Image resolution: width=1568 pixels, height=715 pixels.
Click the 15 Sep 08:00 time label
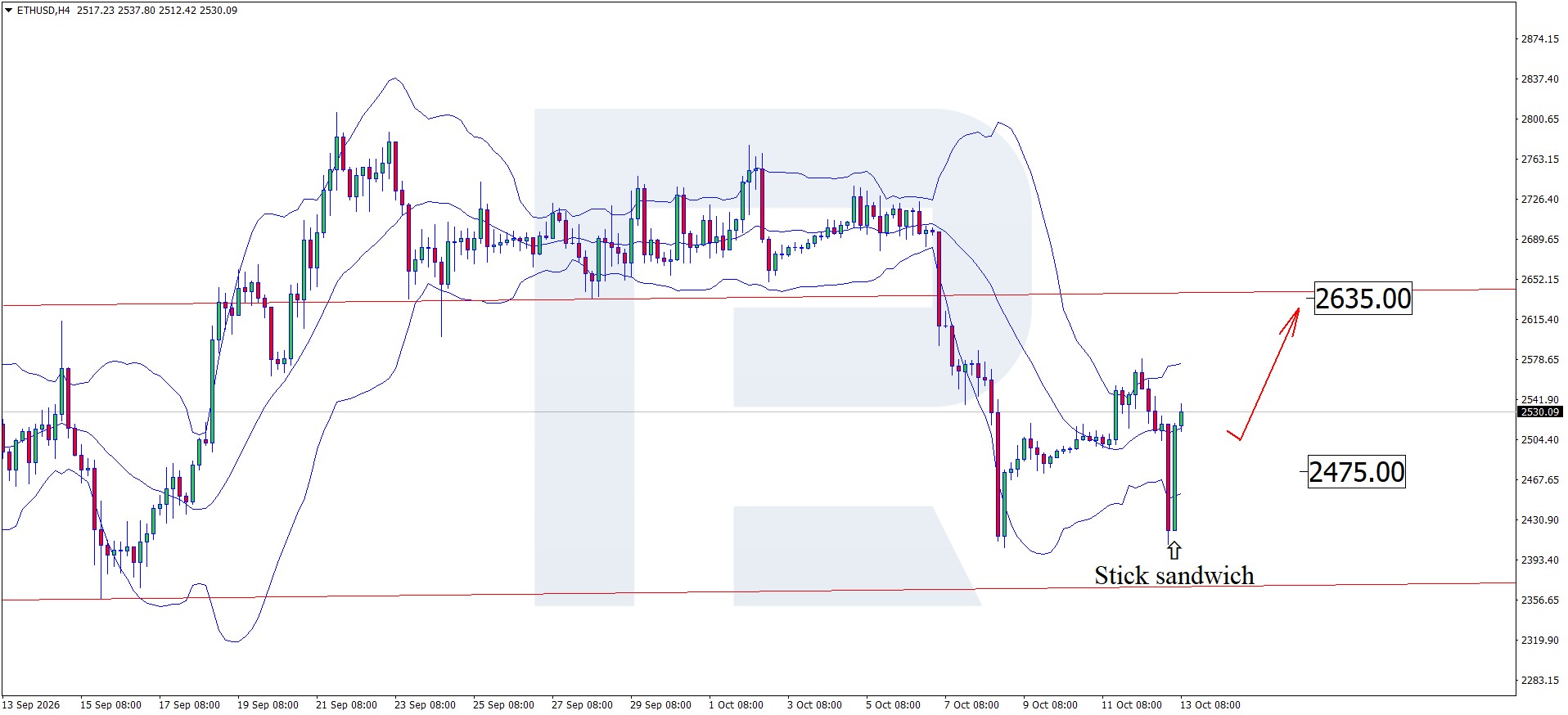tap(110, 705)
